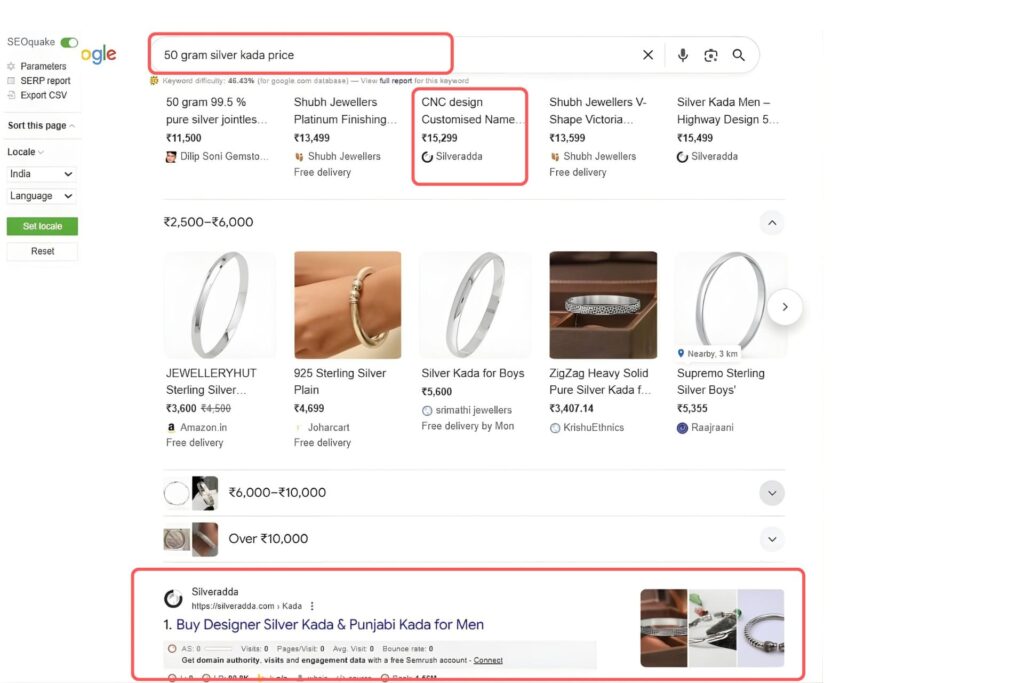
Task: Clear the search query with the X icon
Action: [647, 55]
